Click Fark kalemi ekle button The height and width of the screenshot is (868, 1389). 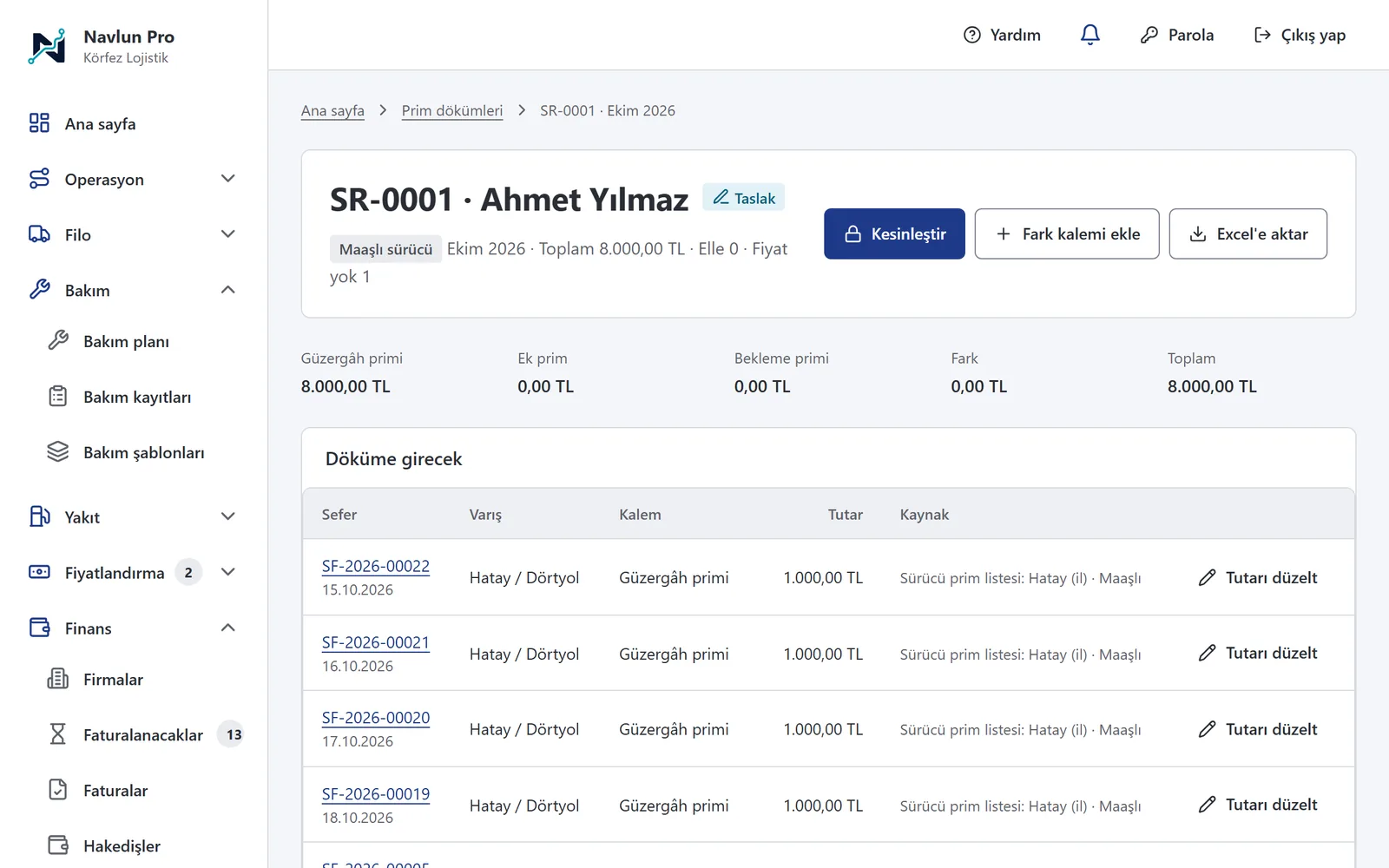(x=1067, y=233)
